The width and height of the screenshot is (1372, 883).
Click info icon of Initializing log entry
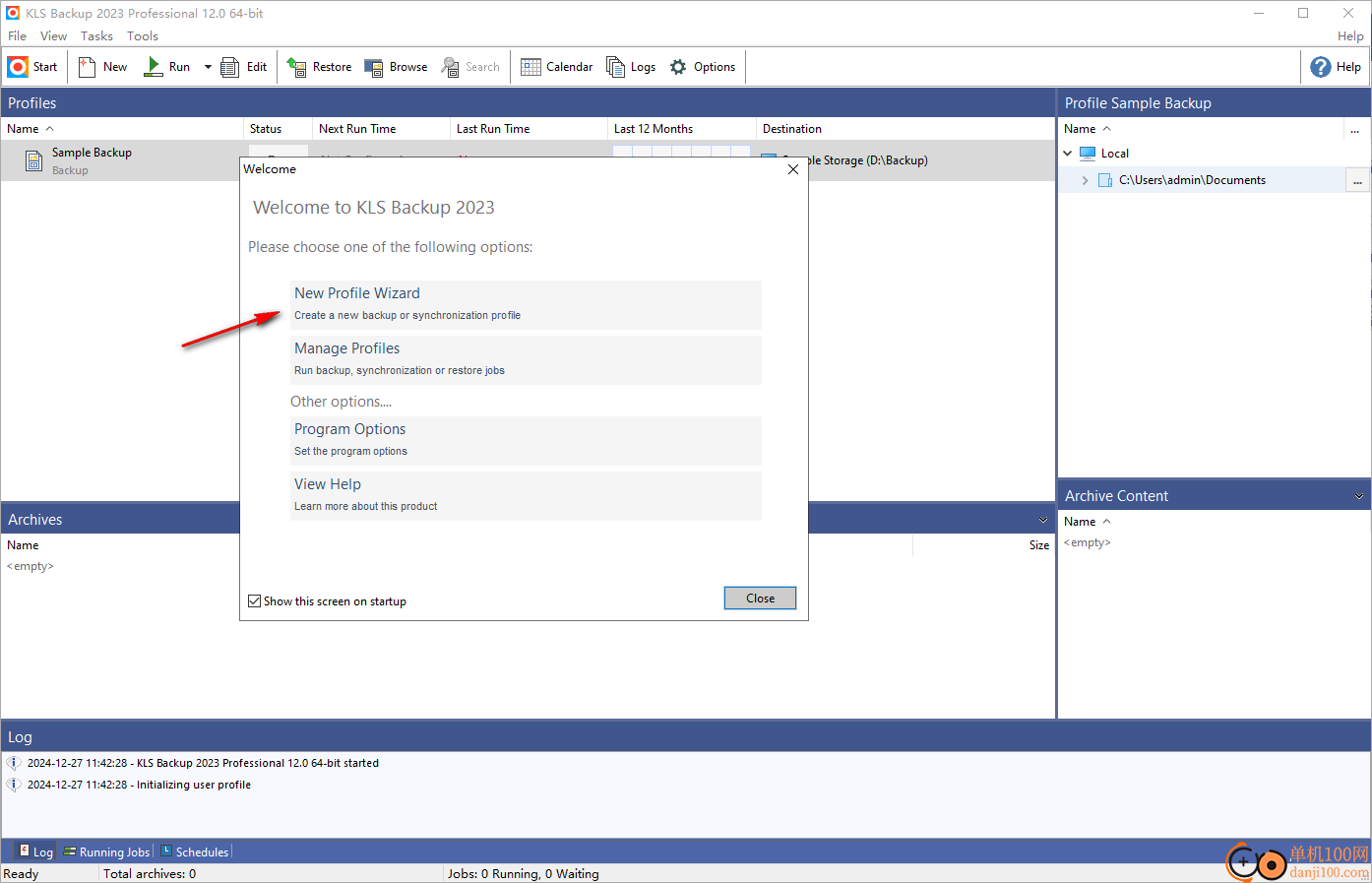tap(14, 785)
